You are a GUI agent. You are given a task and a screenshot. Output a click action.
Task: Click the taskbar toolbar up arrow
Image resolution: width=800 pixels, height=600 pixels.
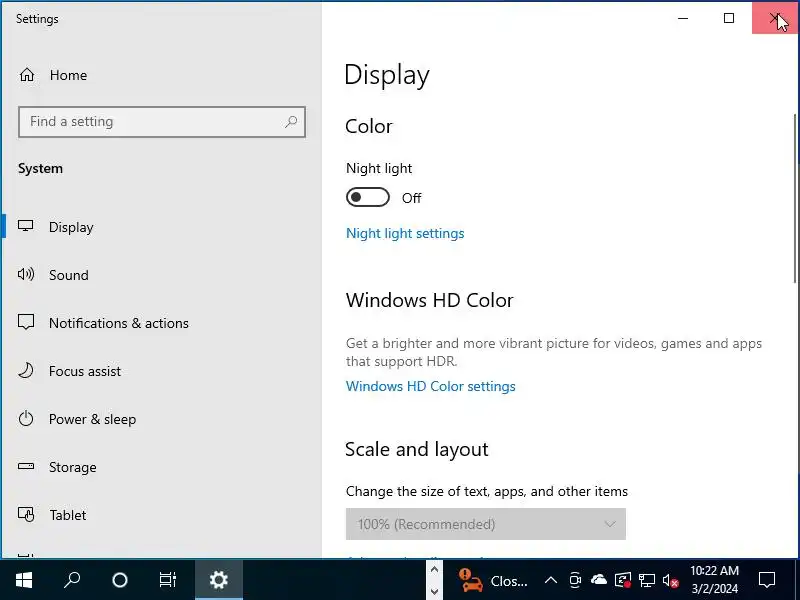pyautogui.click(x=434, y=569)
